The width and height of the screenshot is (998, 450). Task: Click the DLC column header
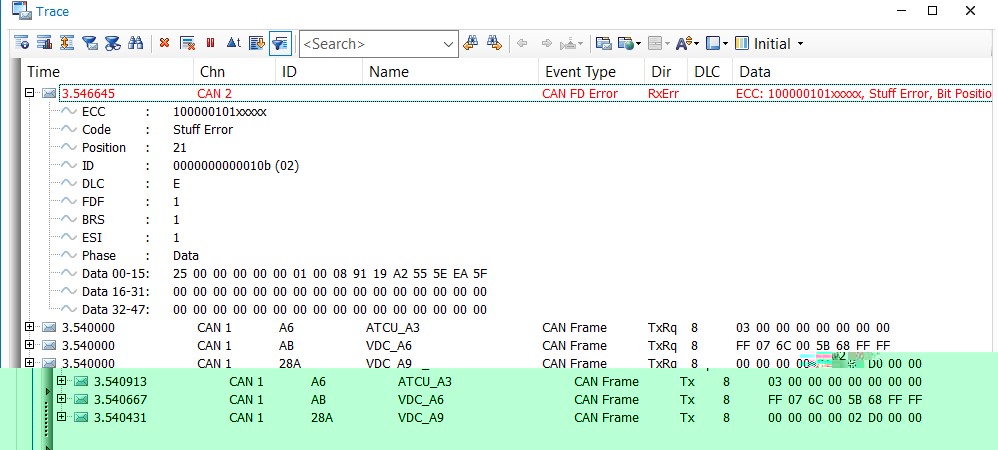tap(710, 72)
